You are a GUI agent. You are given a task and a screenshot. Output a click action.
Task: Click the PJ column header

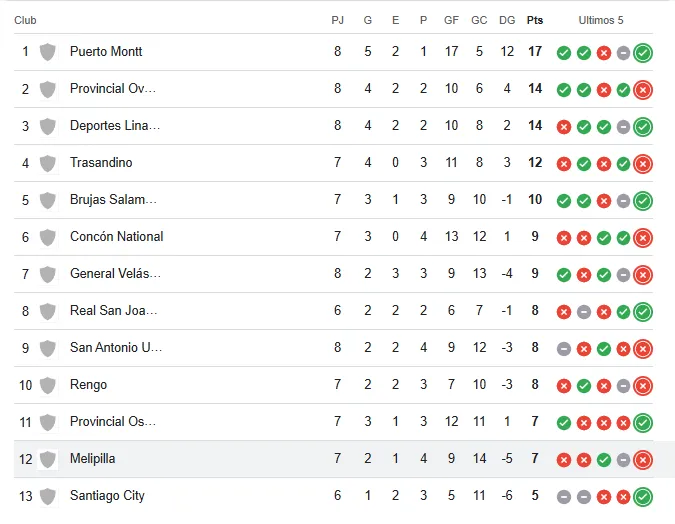[338, 21]
